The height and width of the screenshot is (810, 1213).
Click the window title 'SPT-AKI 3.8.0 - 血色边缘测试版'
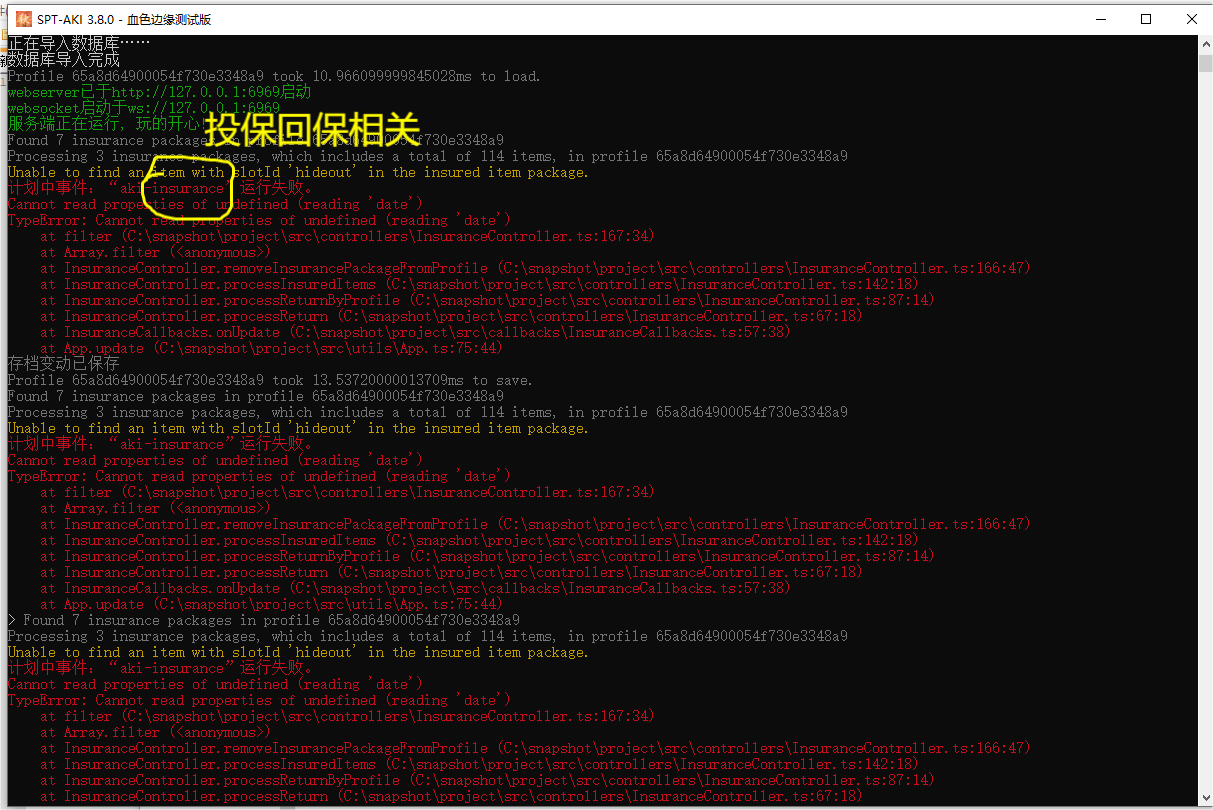(x=124, y=20)
